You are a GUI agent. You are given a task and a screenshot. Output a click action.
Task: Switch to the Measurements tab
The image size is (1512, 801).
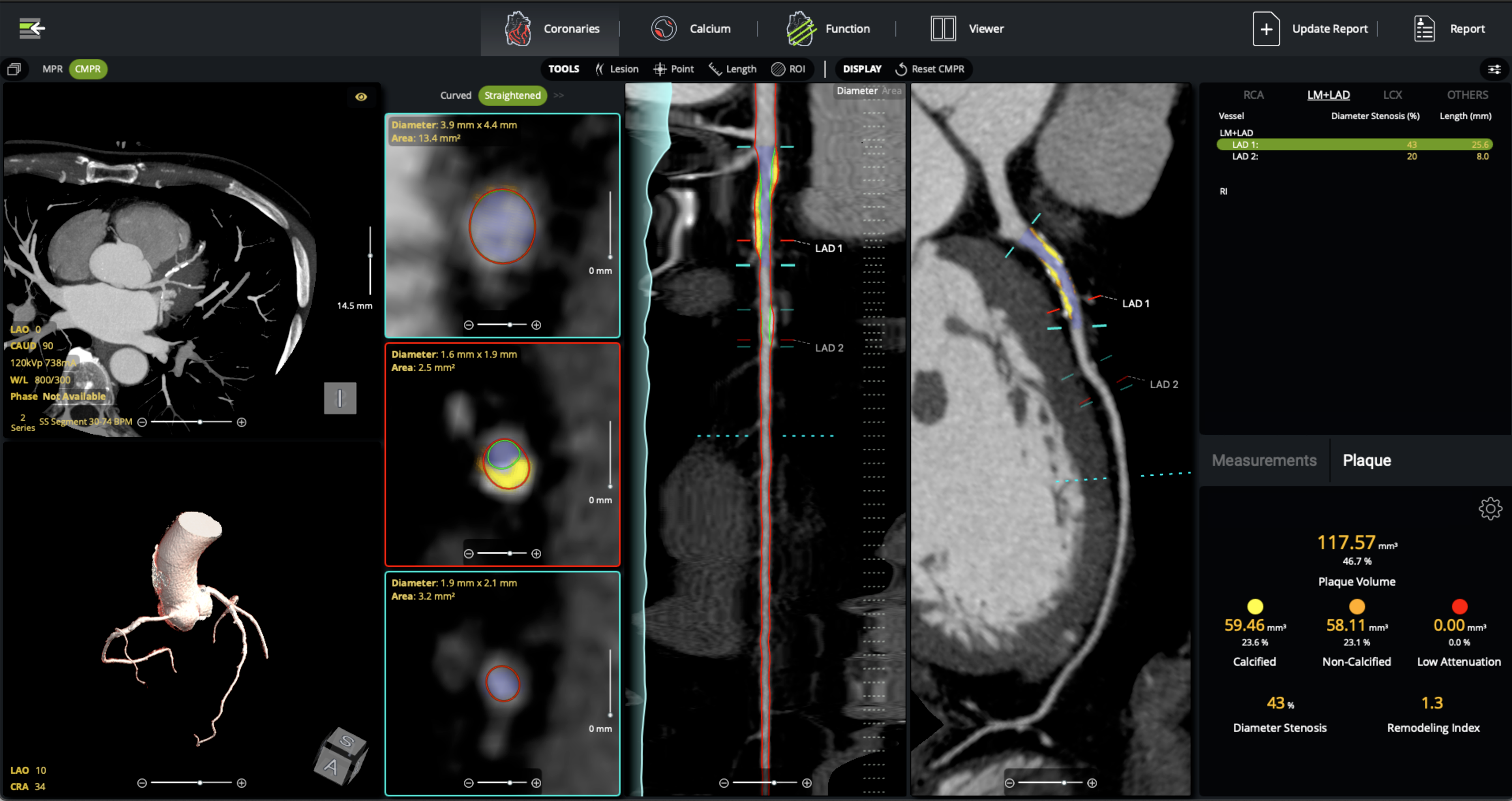(x=1264, y=460)
